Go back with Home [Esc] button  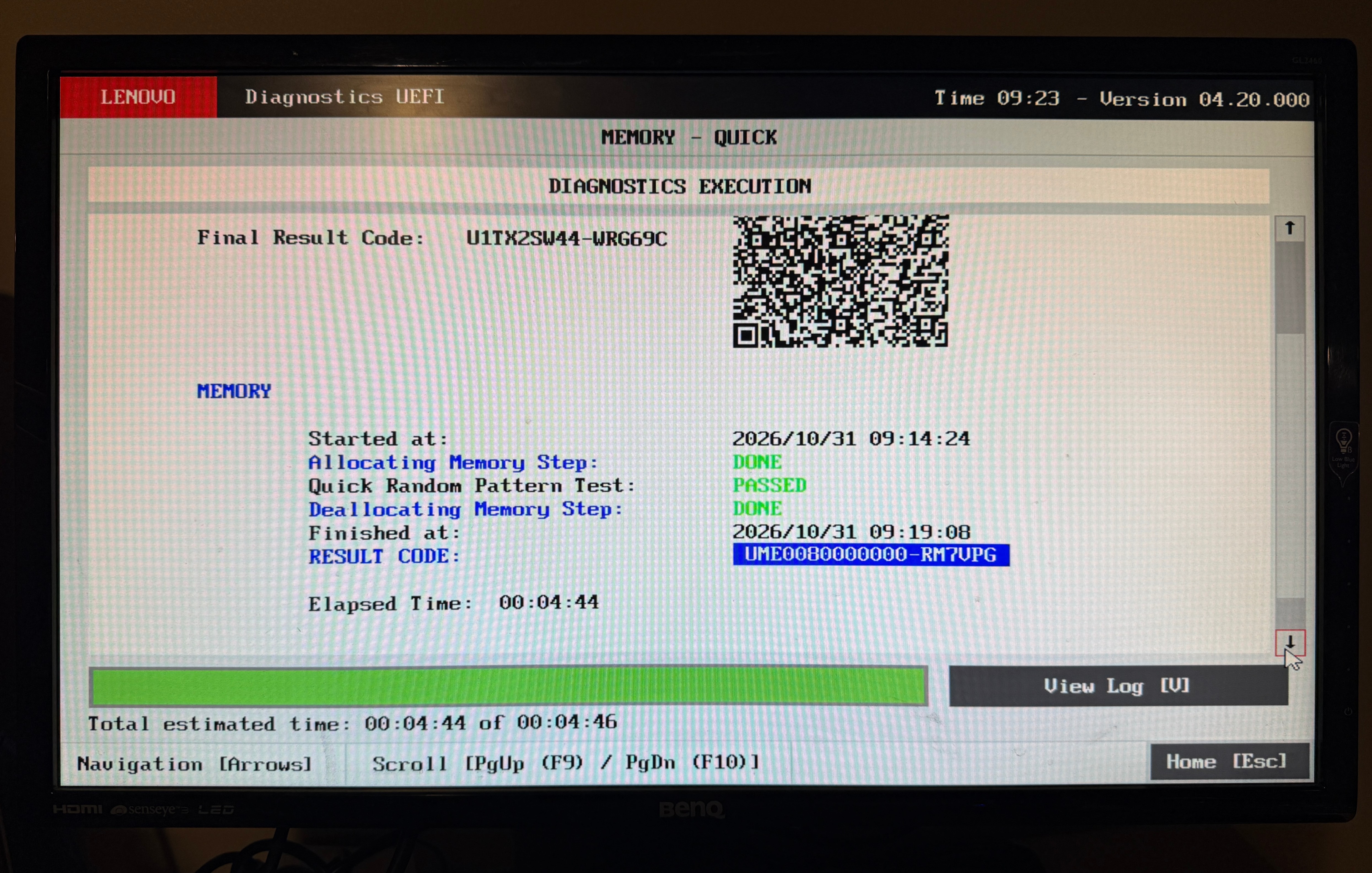click(x=1230, y=762)
